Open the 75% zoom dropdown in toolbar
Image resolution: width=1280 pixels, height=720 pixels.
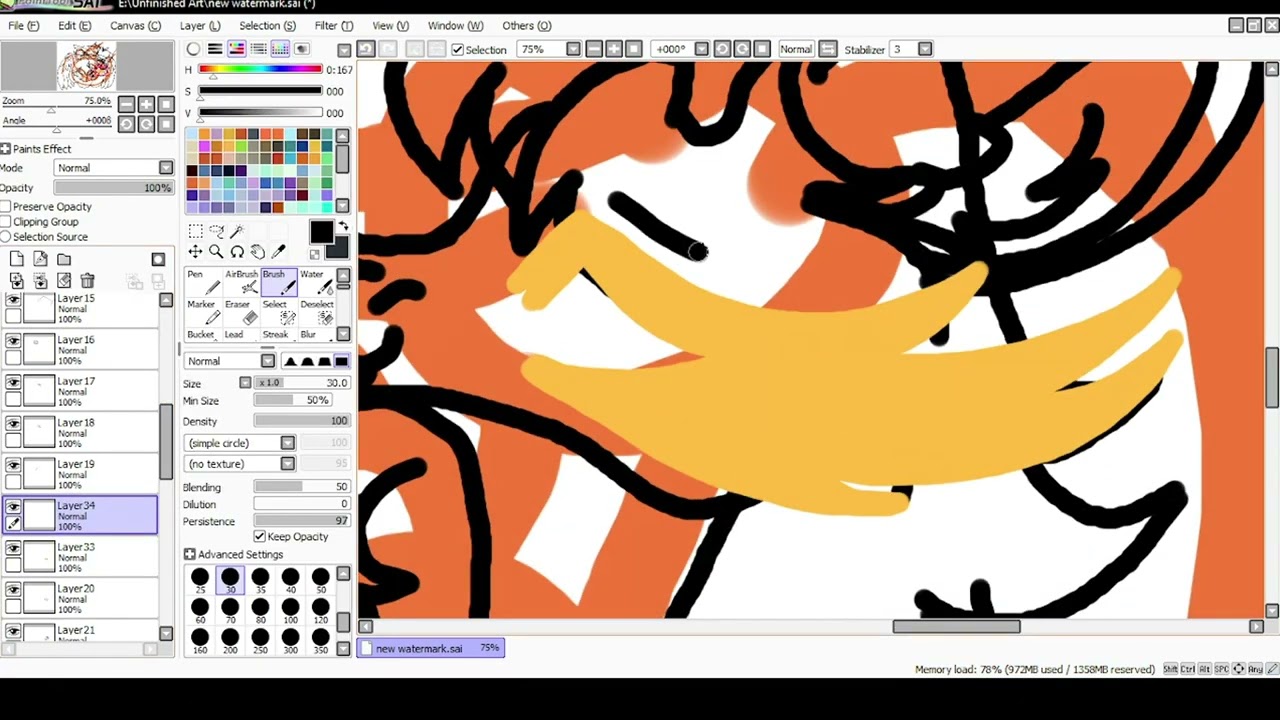pyautogui.click(x=573, y=49)
